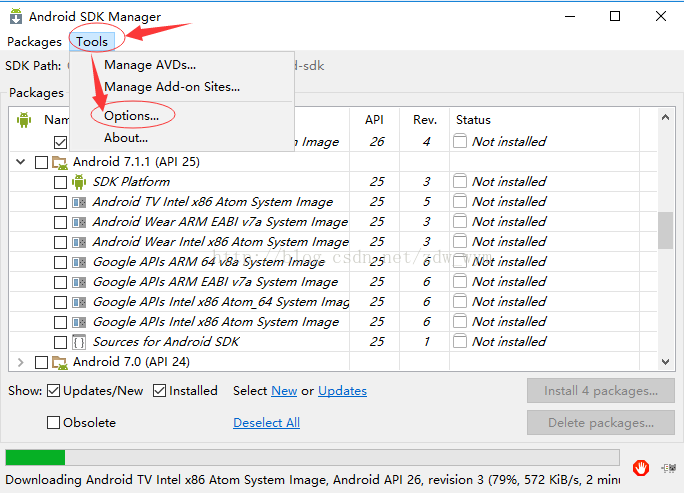Enable the Obsolete filter checkbox
This screenshot has width=684, height=493.
(x=53, y=422)
